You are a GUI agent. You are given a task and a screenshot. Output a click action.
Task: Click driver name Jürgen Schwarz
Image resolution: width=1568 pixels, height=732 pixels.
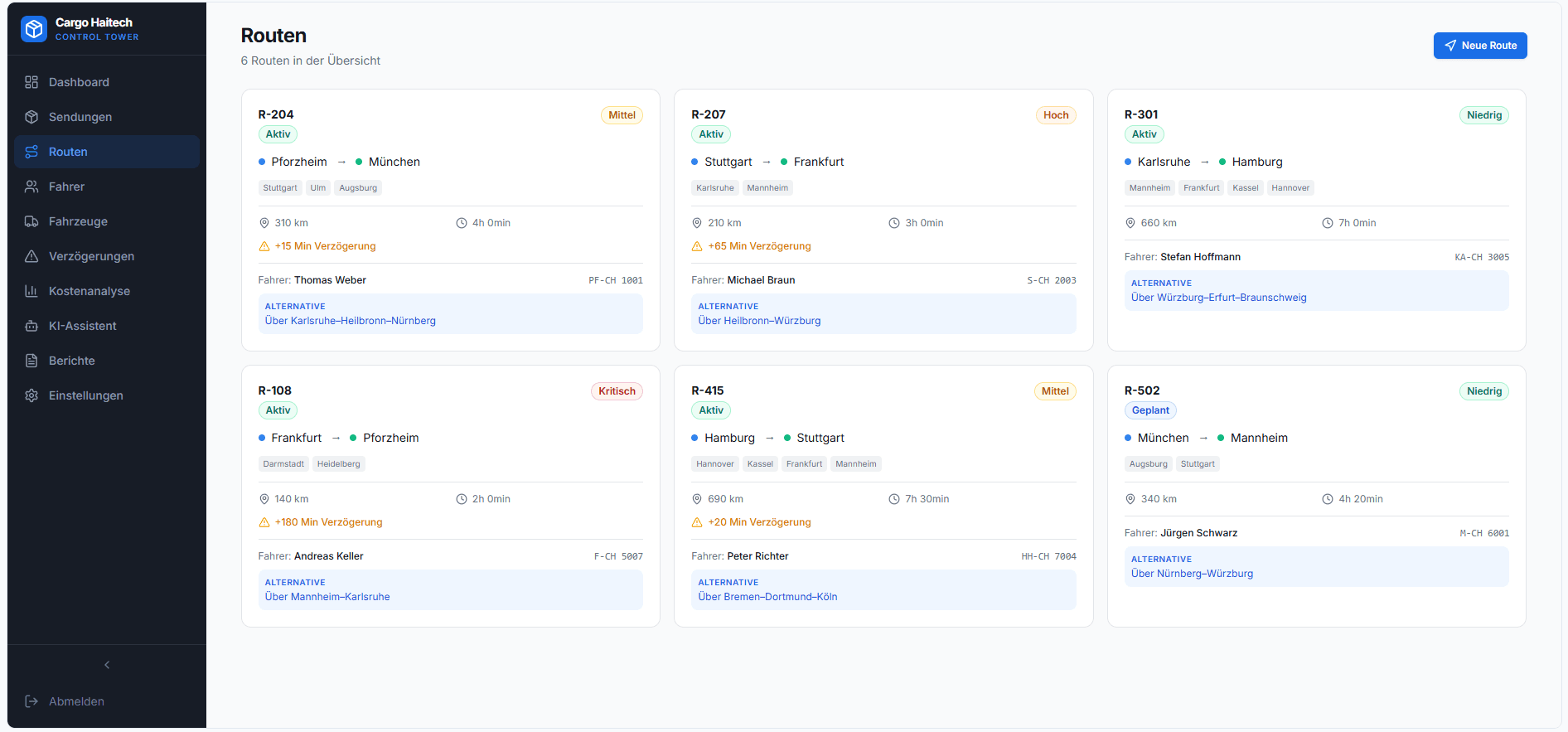click(x=1199, y=533)
